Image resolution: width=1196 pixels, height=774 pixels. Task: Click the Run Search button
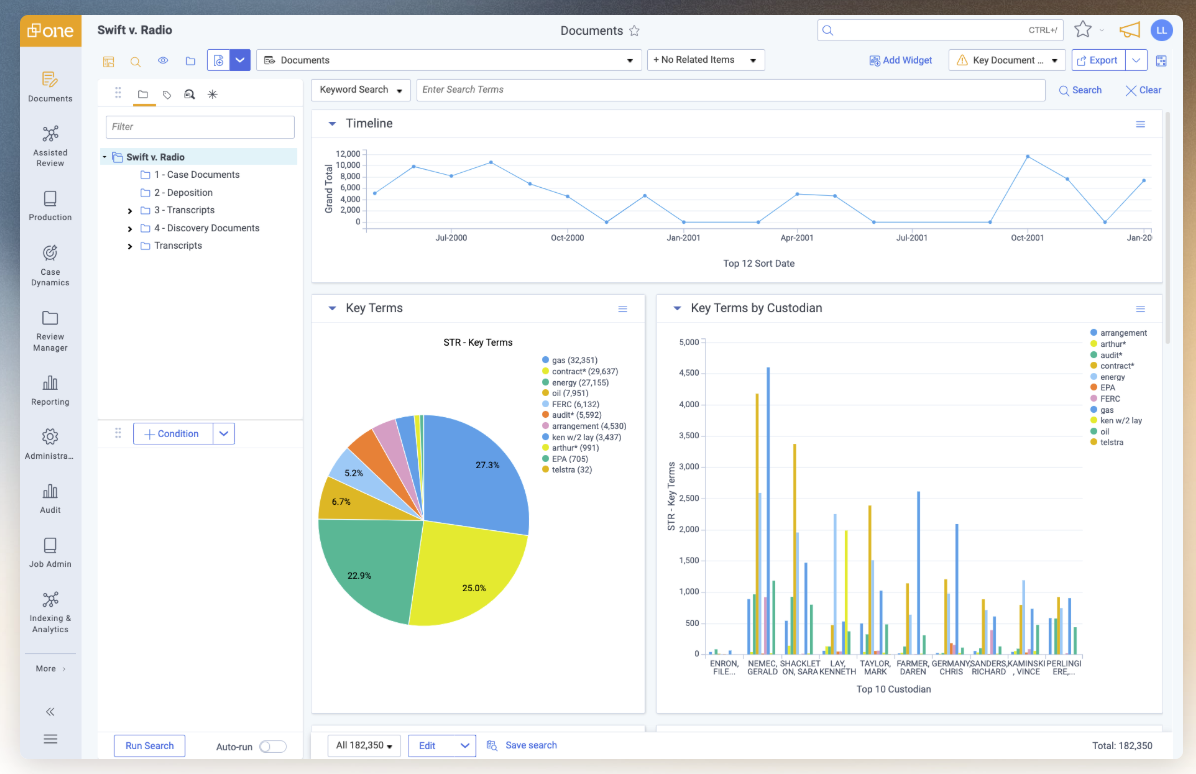click(149, 746)
